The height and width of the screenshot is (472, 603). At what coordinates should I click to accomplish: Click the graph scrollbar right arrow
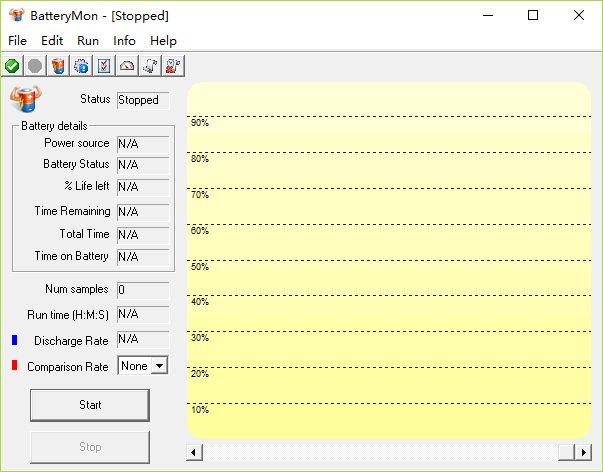tap(583, 452)
